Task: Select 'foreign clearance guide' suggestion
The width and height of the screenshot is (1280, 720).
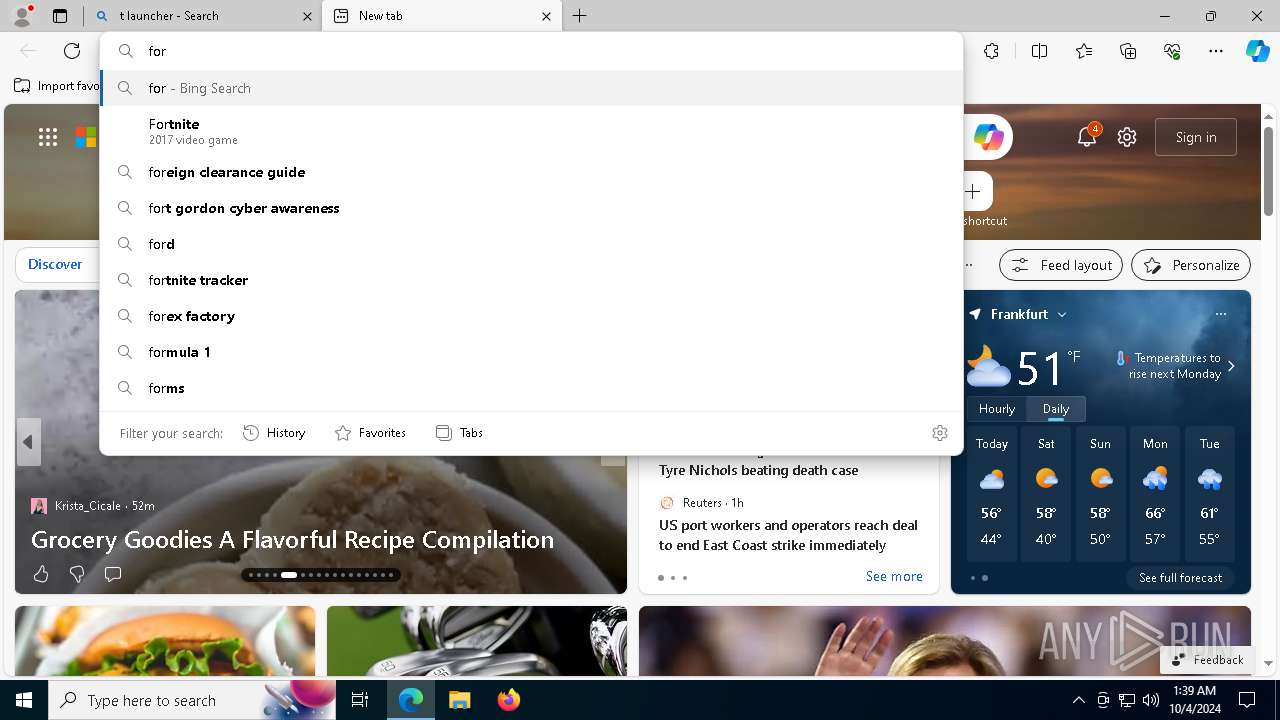Action: pos(531,172)
